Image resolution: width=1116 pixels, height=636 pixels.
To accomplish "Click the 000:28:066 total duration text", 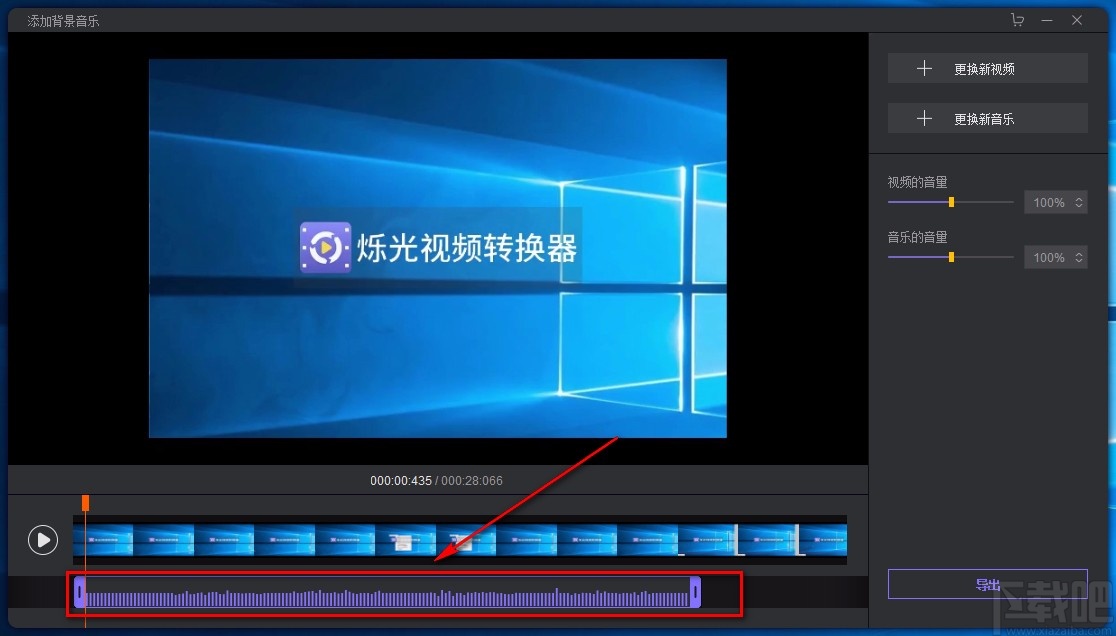I will pos(472,481).
